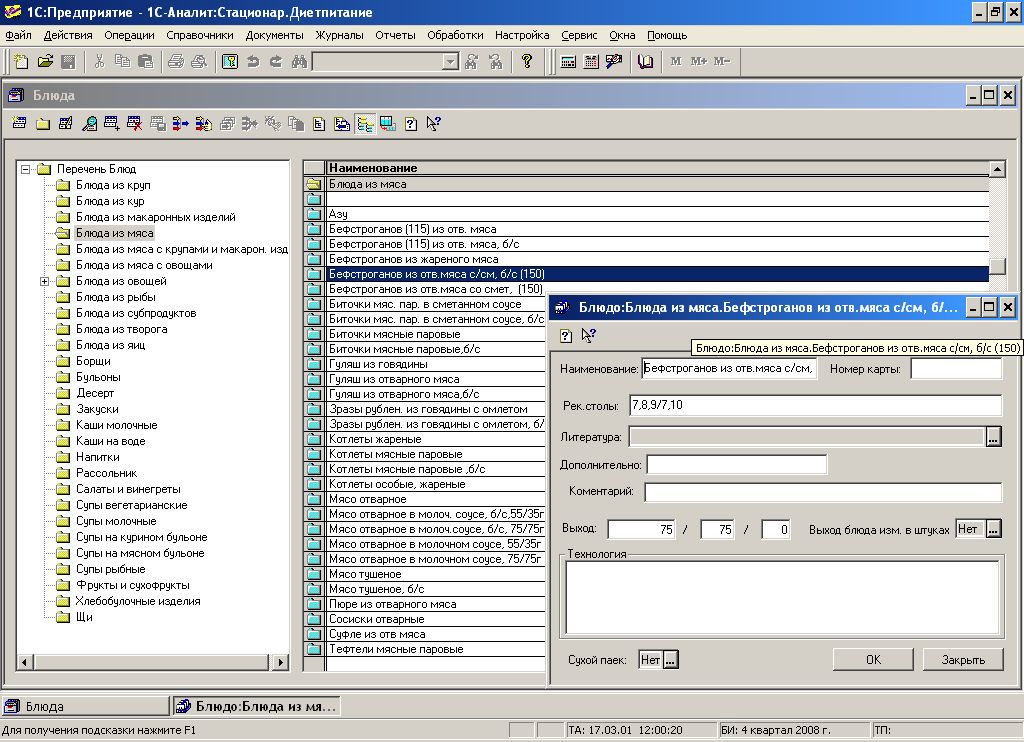Click the Edit item icon in Блюда toolbar
The height and width of the screenshot is (742, 1024).
point(66,123)
